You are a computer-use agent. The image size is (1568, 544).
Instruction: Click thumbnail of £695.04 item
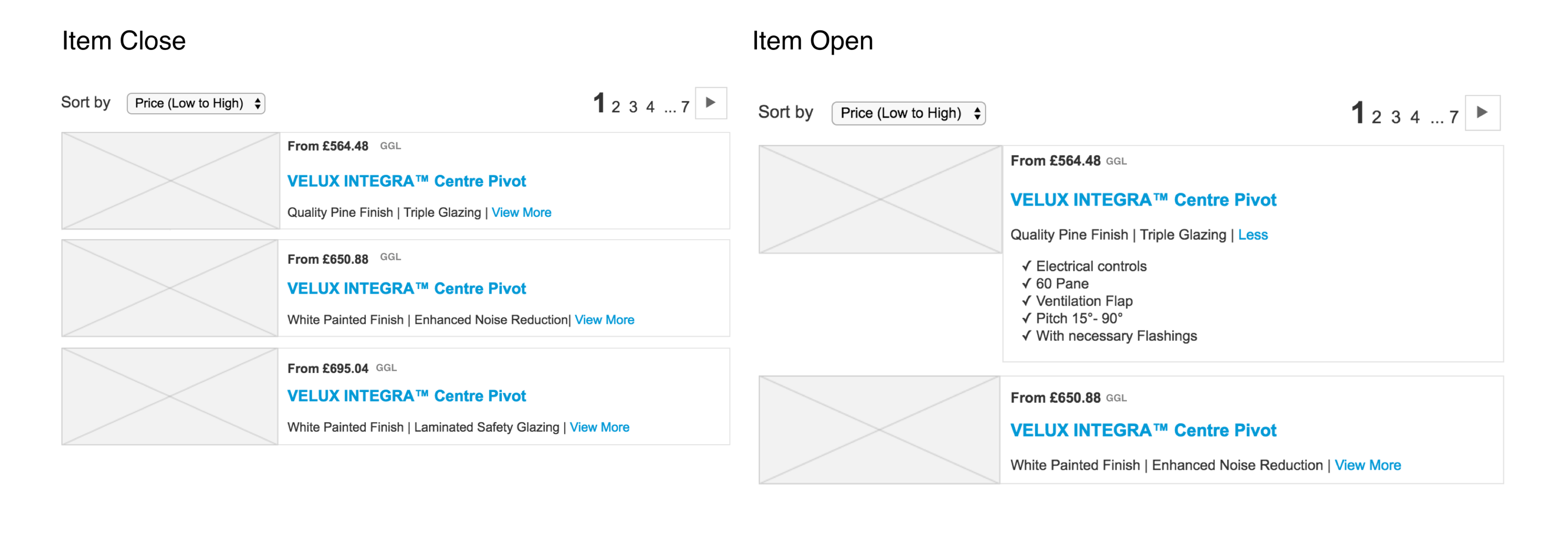click(x=170, y=396)
